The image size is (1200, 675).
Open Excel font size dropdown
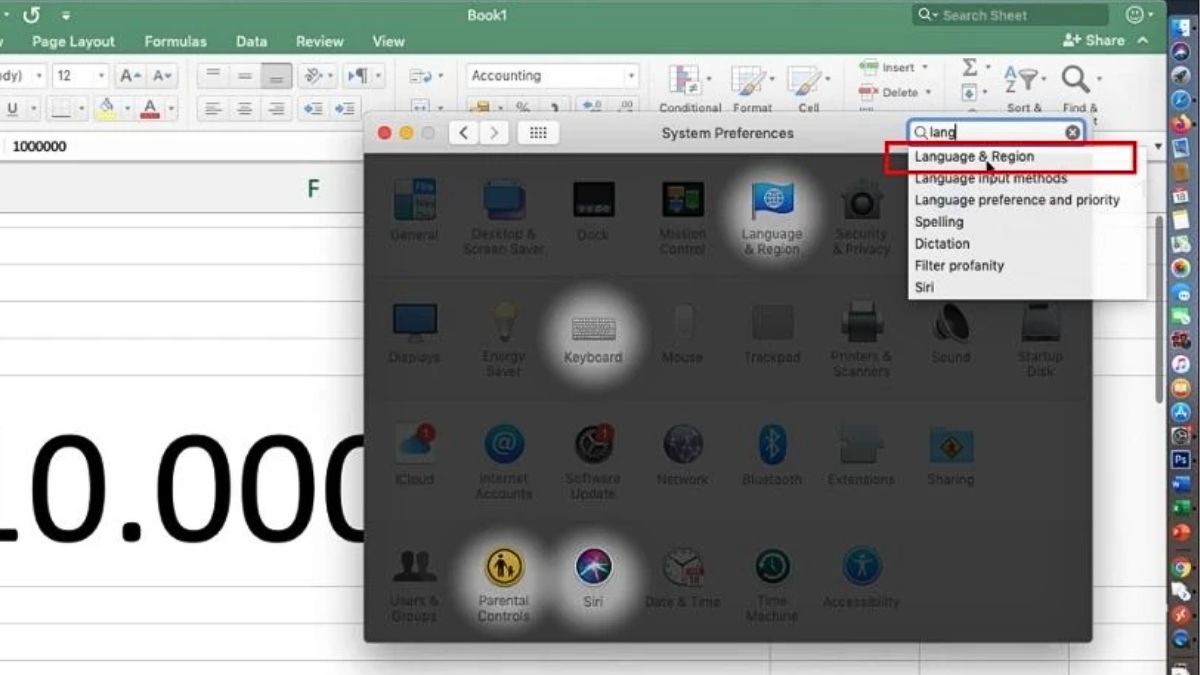coord(100,76)
